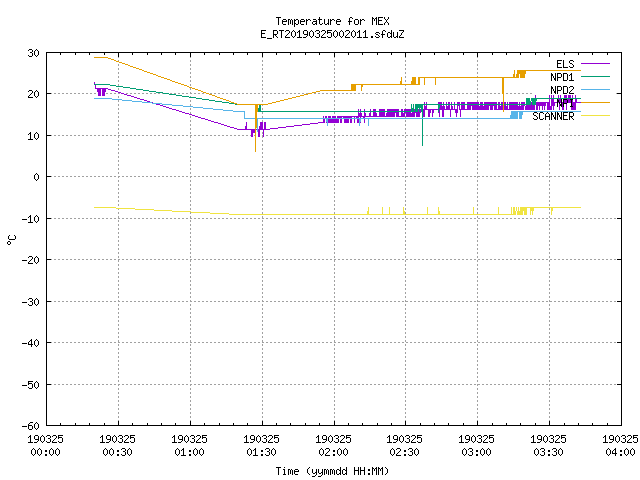This screenshot has height=480, width=640.
Task: Click the y-axis label -30
Action: pos(31,302)
